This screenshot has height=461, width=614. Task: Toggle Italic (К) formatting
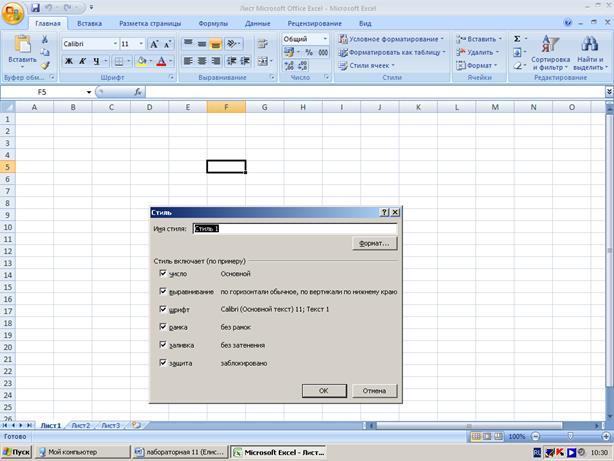[82, 61]
